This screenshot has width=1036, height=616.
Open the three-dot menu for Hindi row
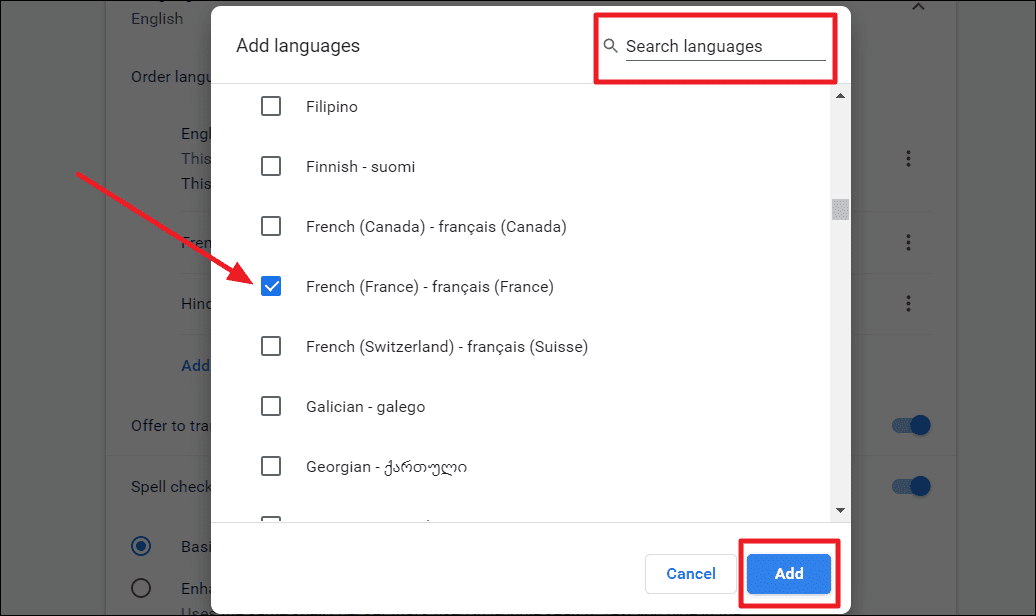click(x=908, y=303)
